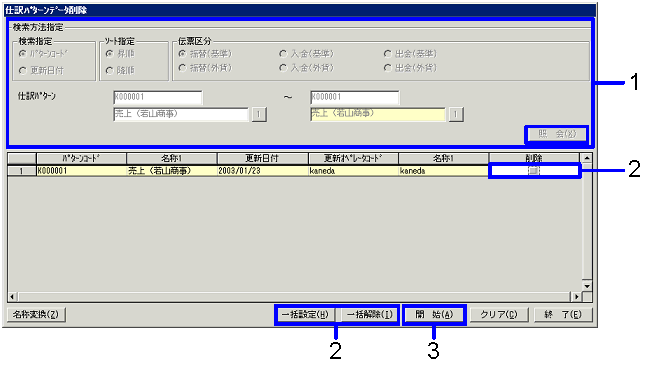The height and width of the screenshot is (369, 660).
Task: Click the horizontal scrollbar right arrow
Action: pyautogui.click(x=576, y=297)
